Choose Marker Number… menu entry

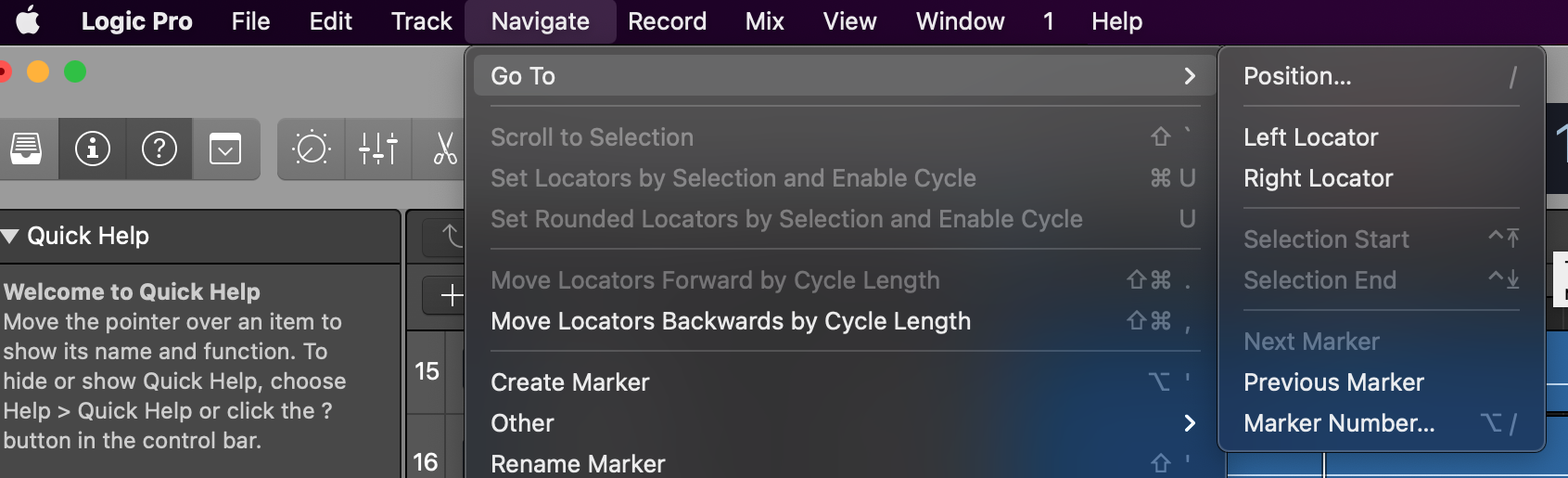click(1339, 423)
